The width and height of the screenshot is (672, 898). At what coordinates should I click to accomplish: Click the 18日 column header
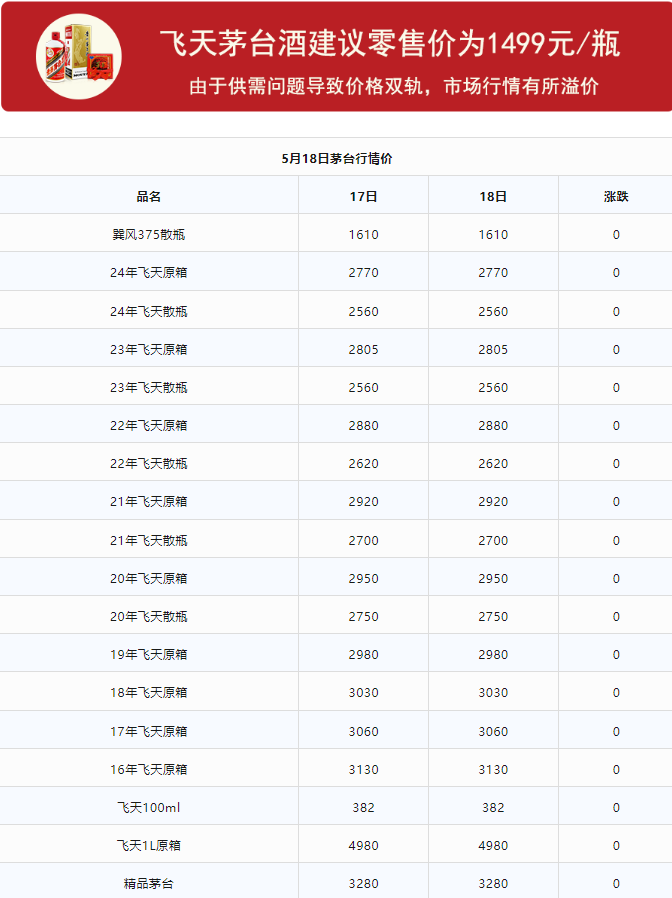pos(493,196)
